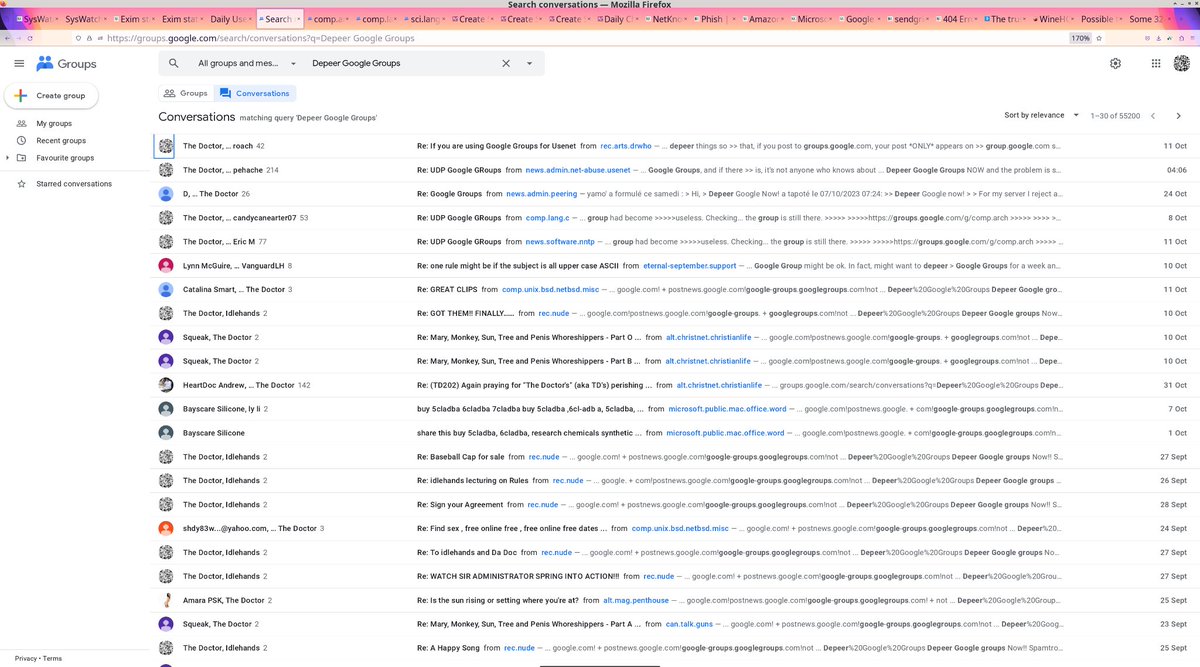Image resolution: width=1200 pixels, height=667 pixels.
Task: Open the Google account avatar
Action: pos(1182,63)
